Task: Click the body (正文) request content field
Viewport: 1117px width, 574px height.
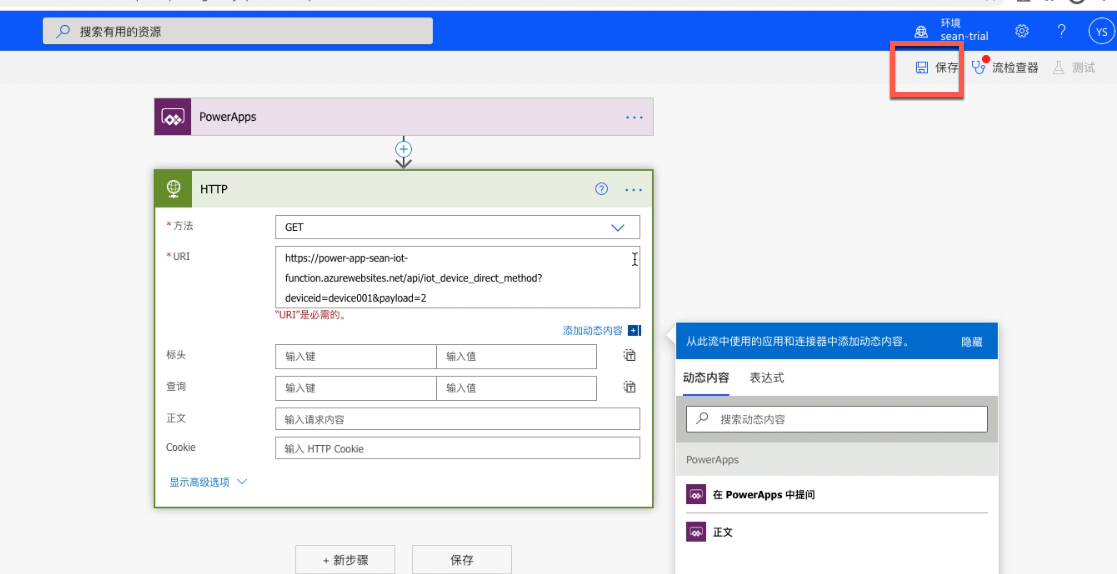Action: [457, 419]
